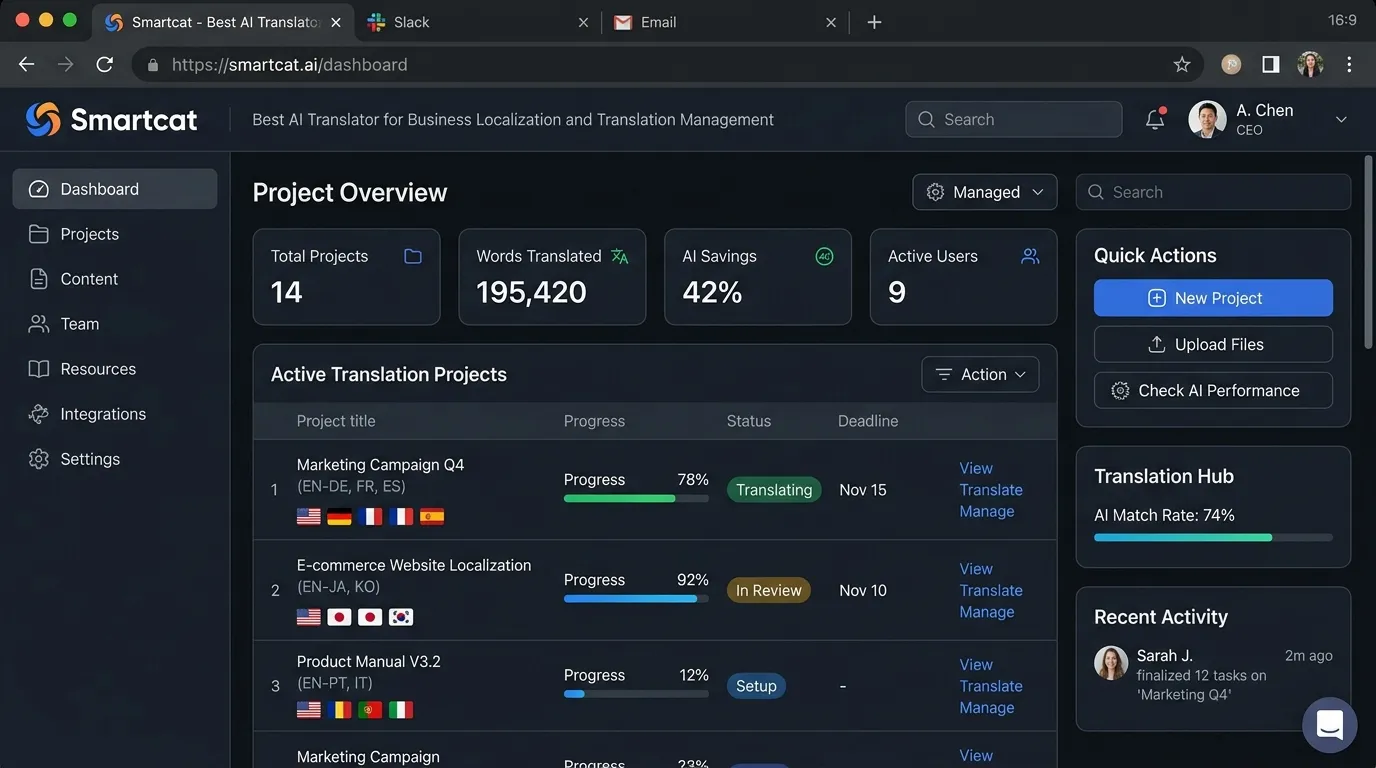Open the floating chat support icon
The width and height of the screenshot is (1376, 768).
click(x=1329, y=724)
